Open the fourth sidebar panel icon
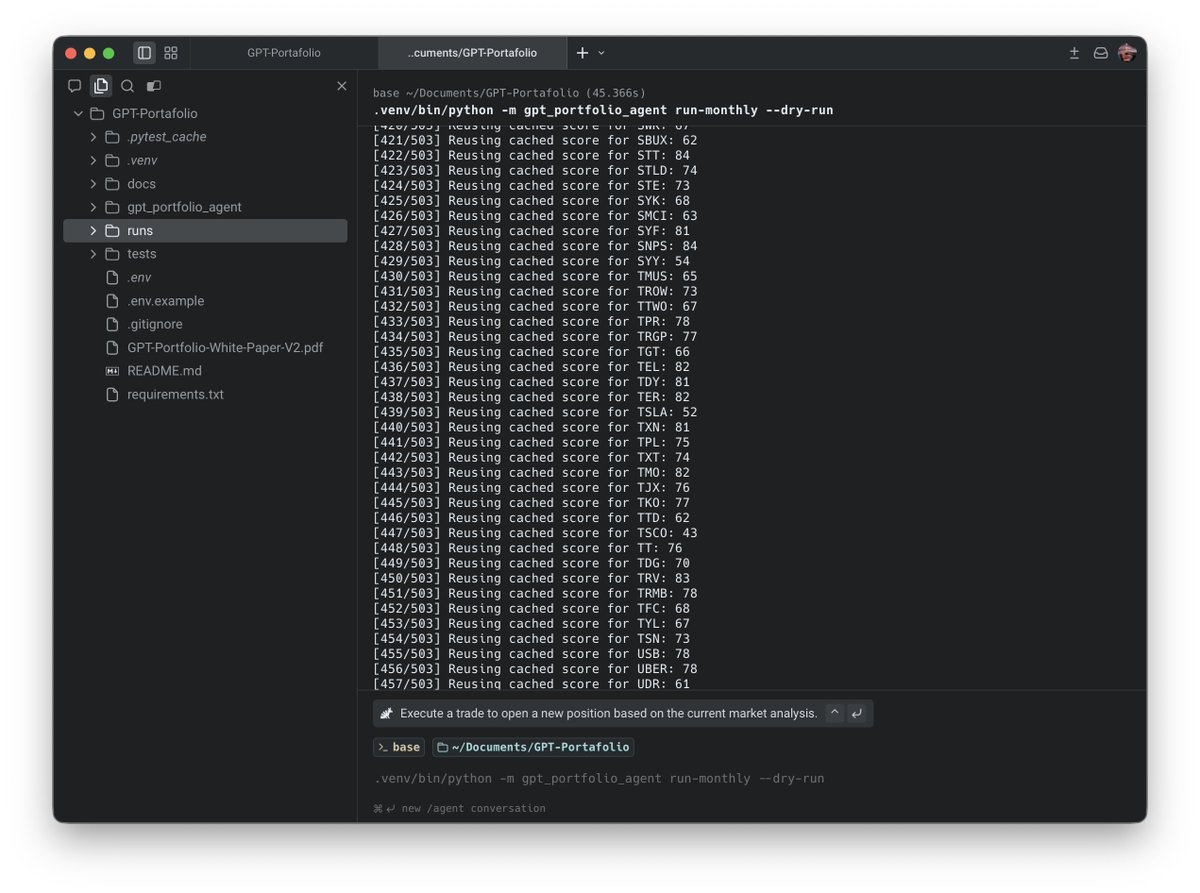Viewport: 1200px width, 893px height. [x=153, y=86]
